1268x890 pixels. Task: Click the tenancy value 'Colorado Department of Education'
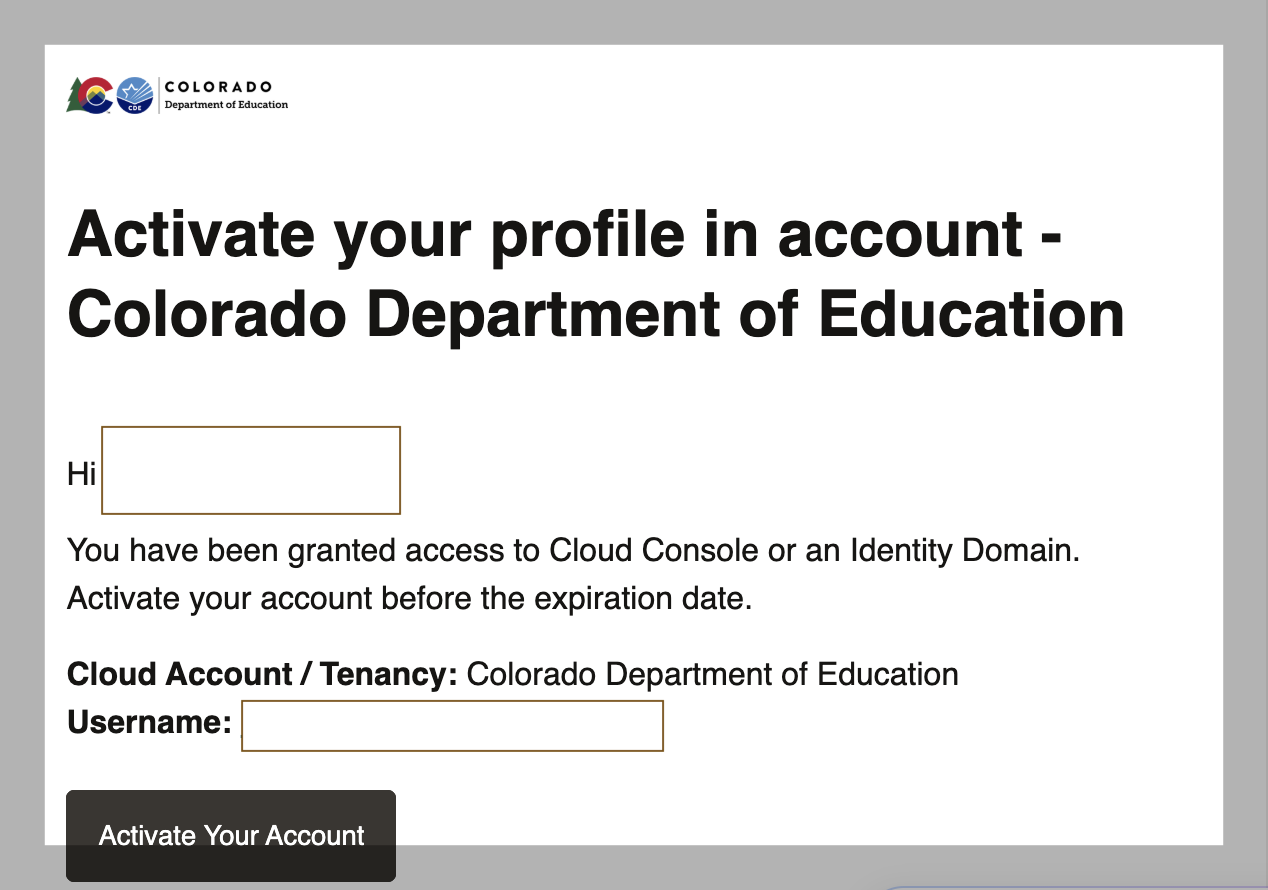click(x=713, y=674)
